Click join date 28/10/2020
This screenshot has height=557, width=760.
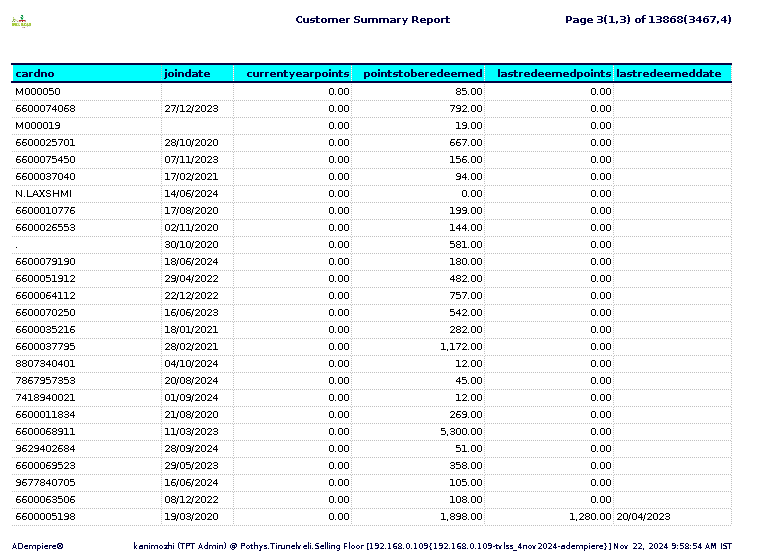191,143
